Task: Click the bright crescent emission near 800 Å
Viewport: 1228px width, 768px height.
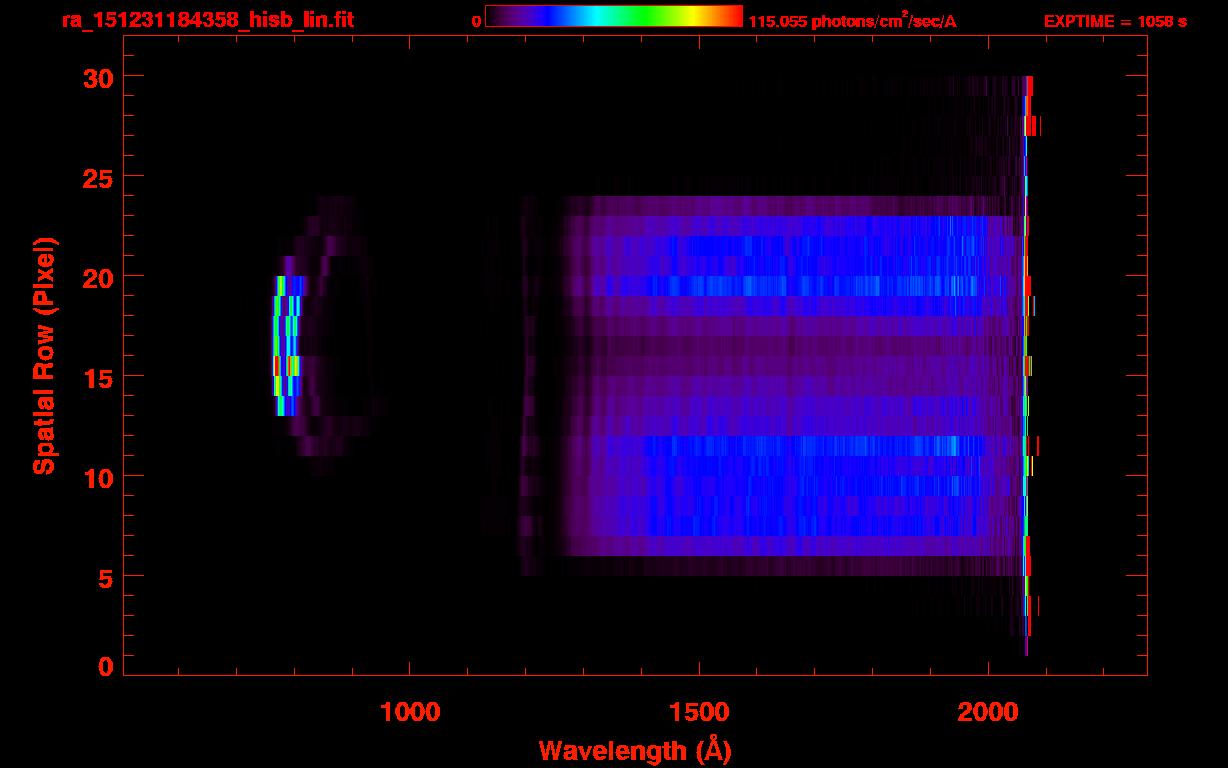Action: coord(286,345)
